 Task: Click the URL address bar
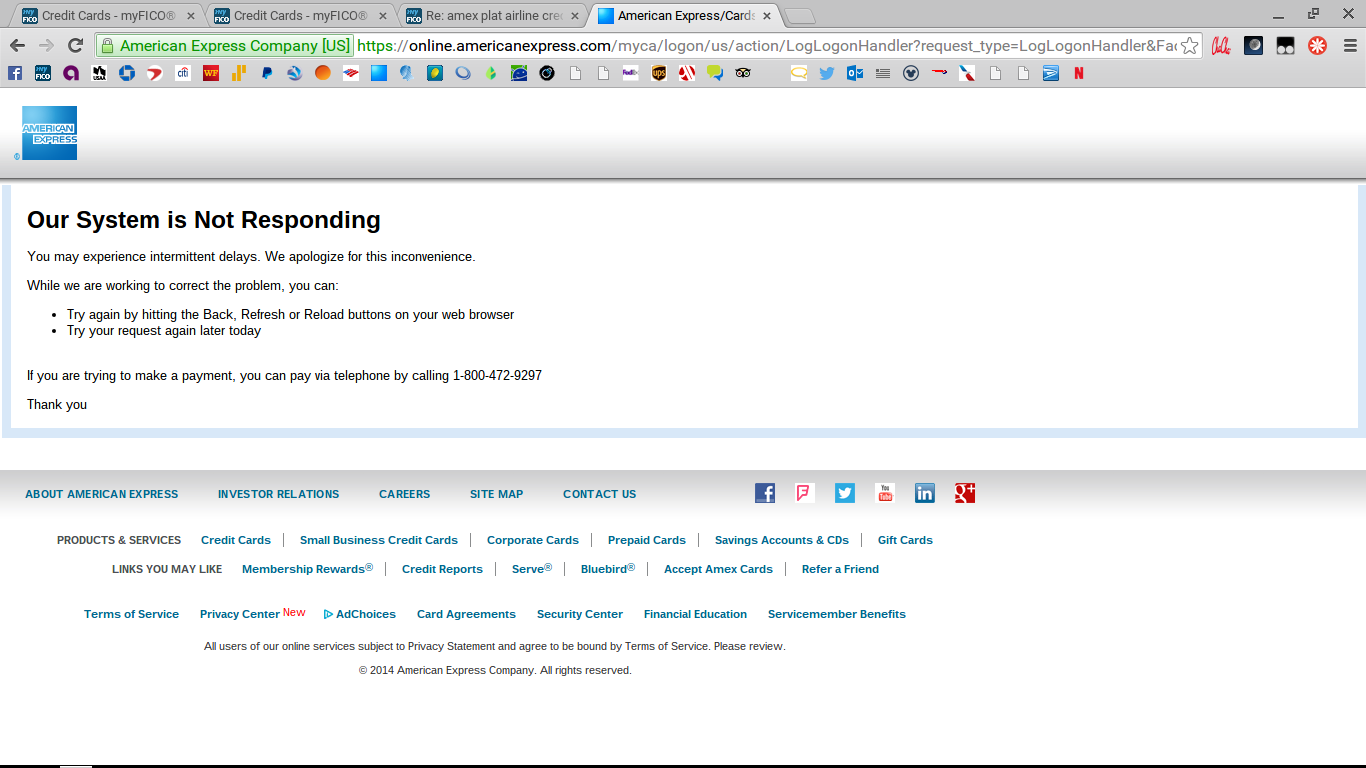click(x=765, y=46)
